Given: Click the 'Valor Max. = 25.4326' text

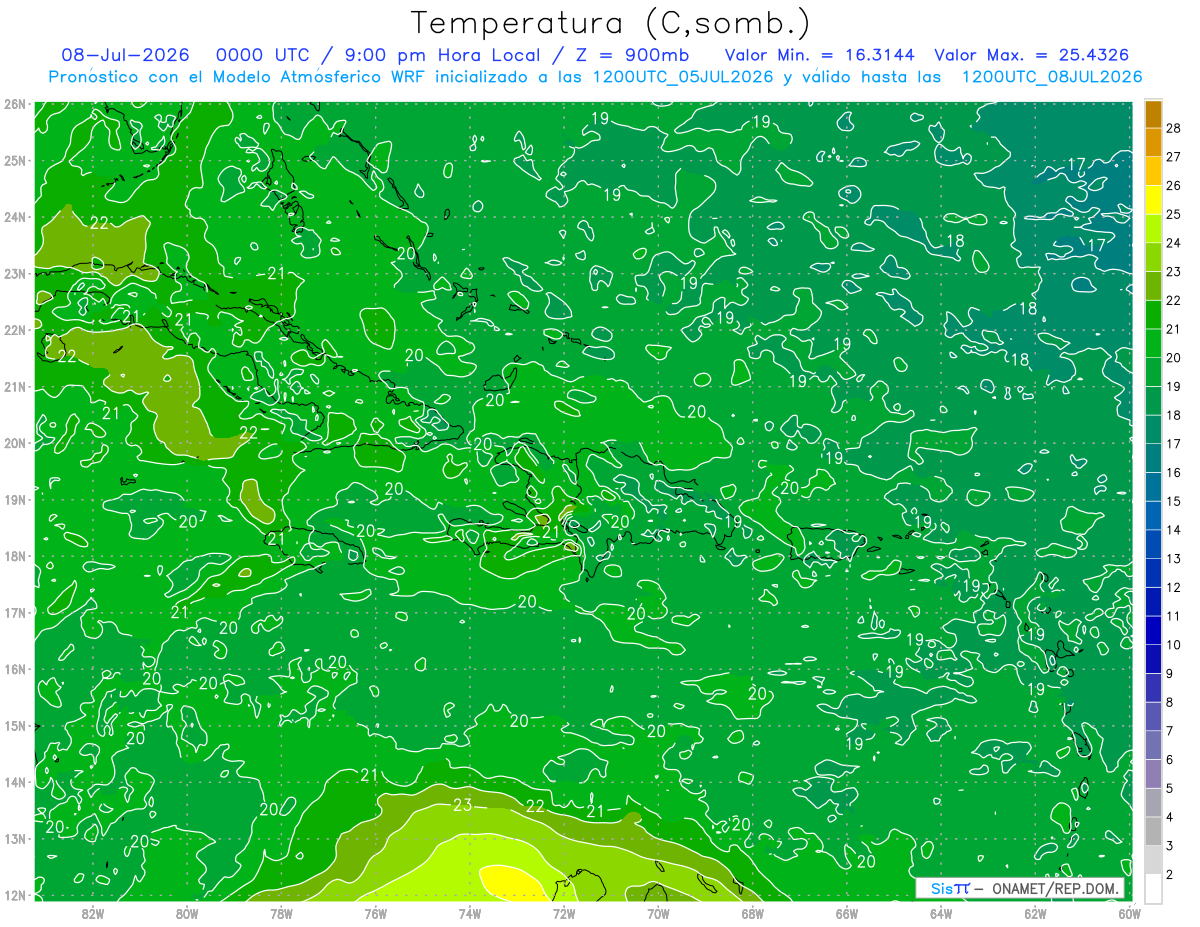Looking at the screenshot, I should click(1033, 55).
